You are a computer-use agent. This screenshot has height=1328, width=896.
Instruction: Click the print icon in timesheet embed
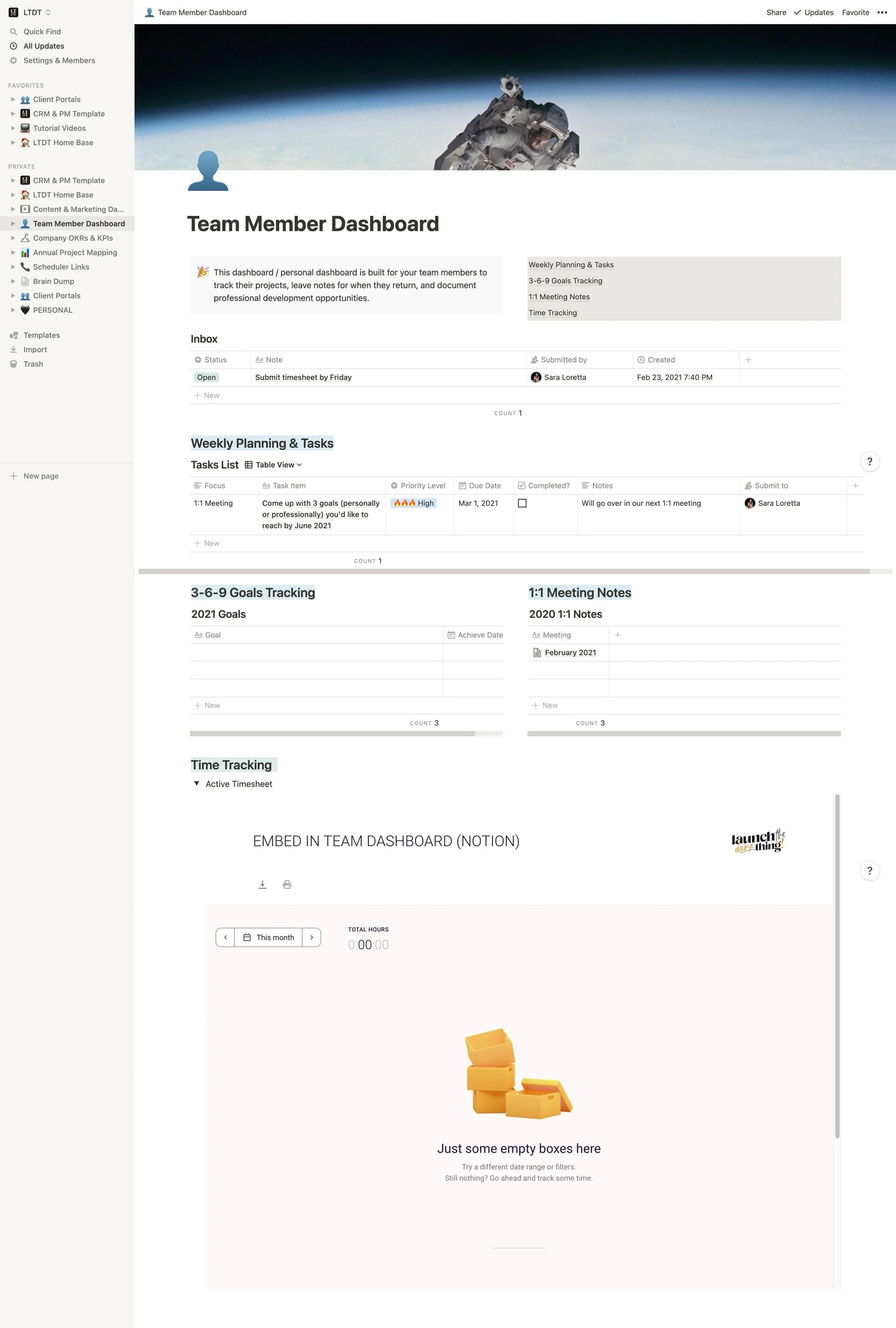[x=287, y=885]
